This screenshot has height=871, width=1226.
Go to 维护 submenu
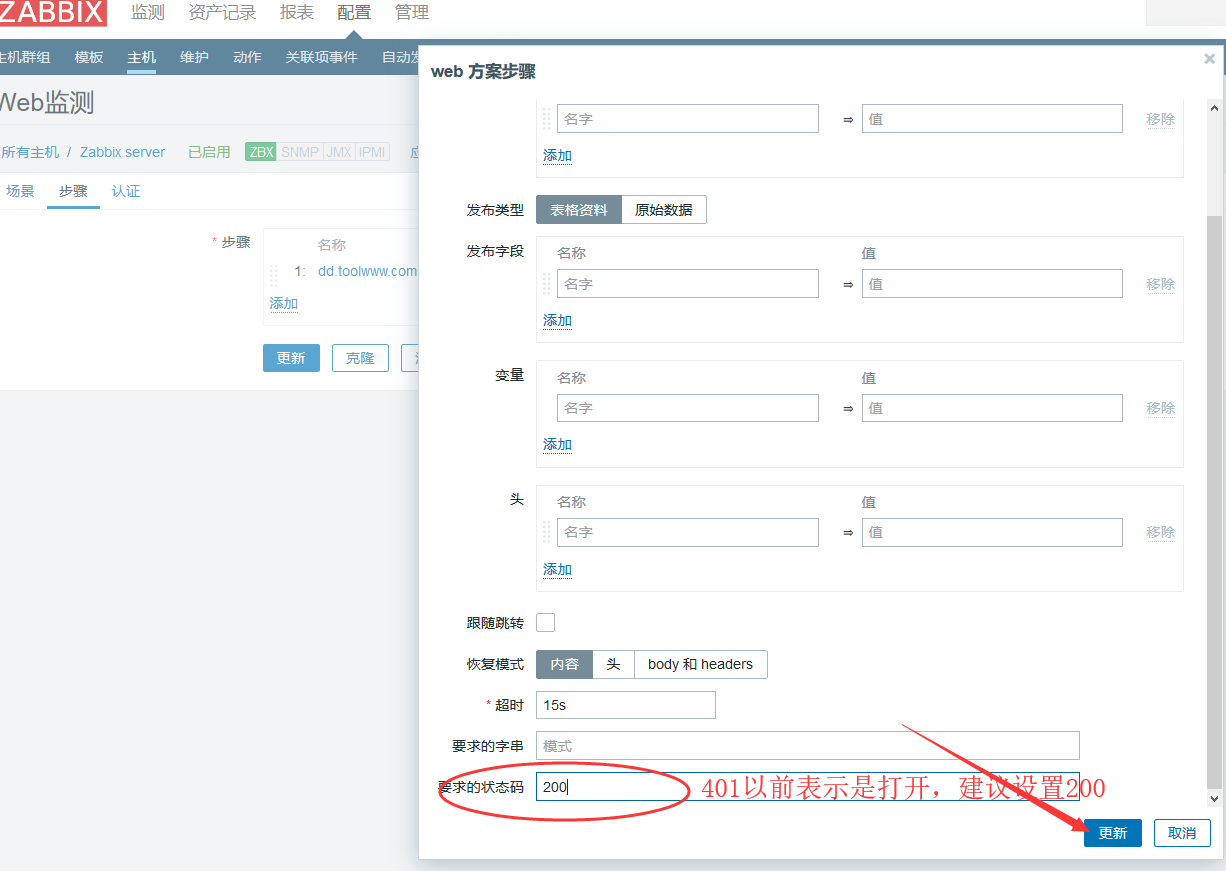pos(194,57)
